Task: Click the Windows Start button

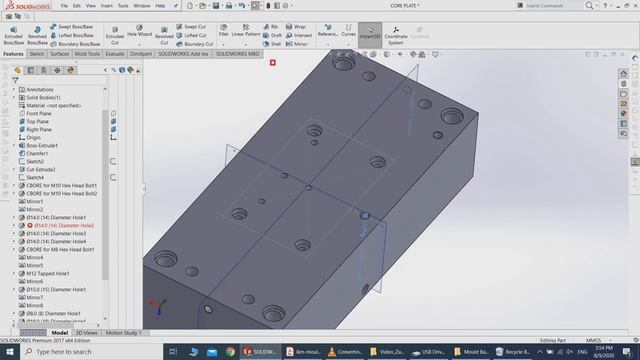Action: pyautogui.click(x=9, y=351)
